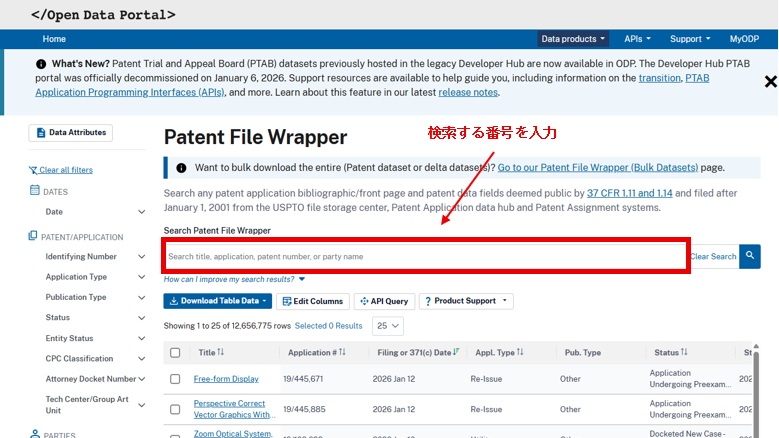
Task: Expand the CPC Classification filter
Action: click(141, 359)
